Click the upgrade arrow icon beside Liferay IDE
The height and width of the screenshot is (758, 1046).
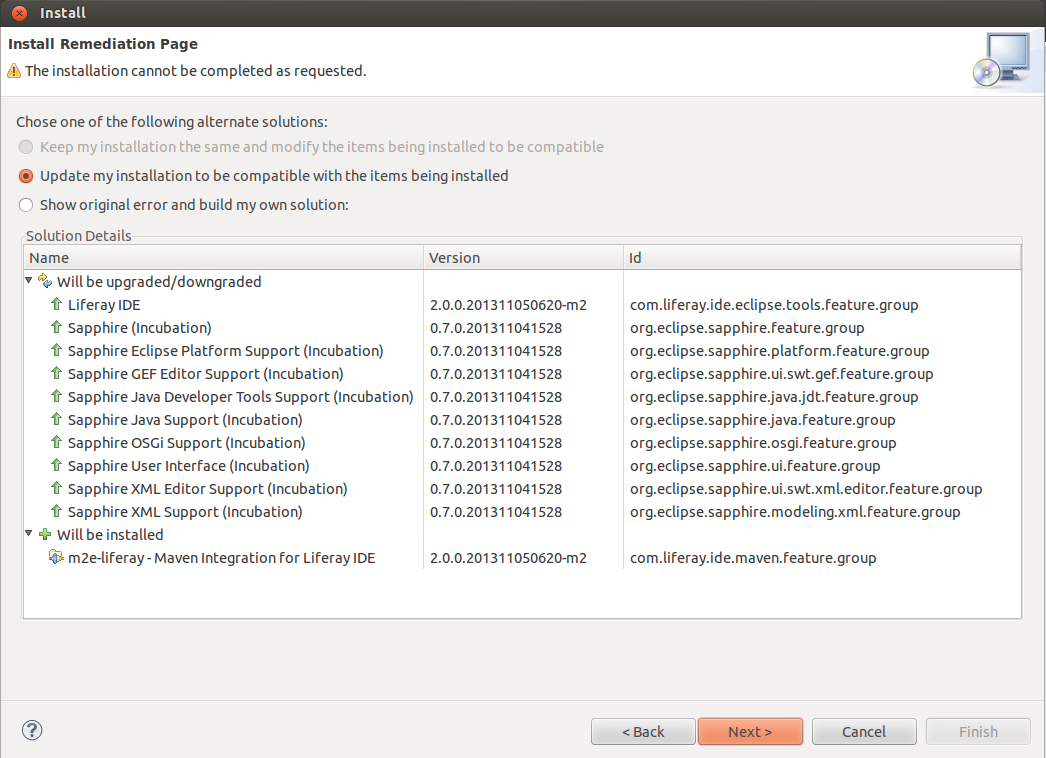(x=57, y=305)
